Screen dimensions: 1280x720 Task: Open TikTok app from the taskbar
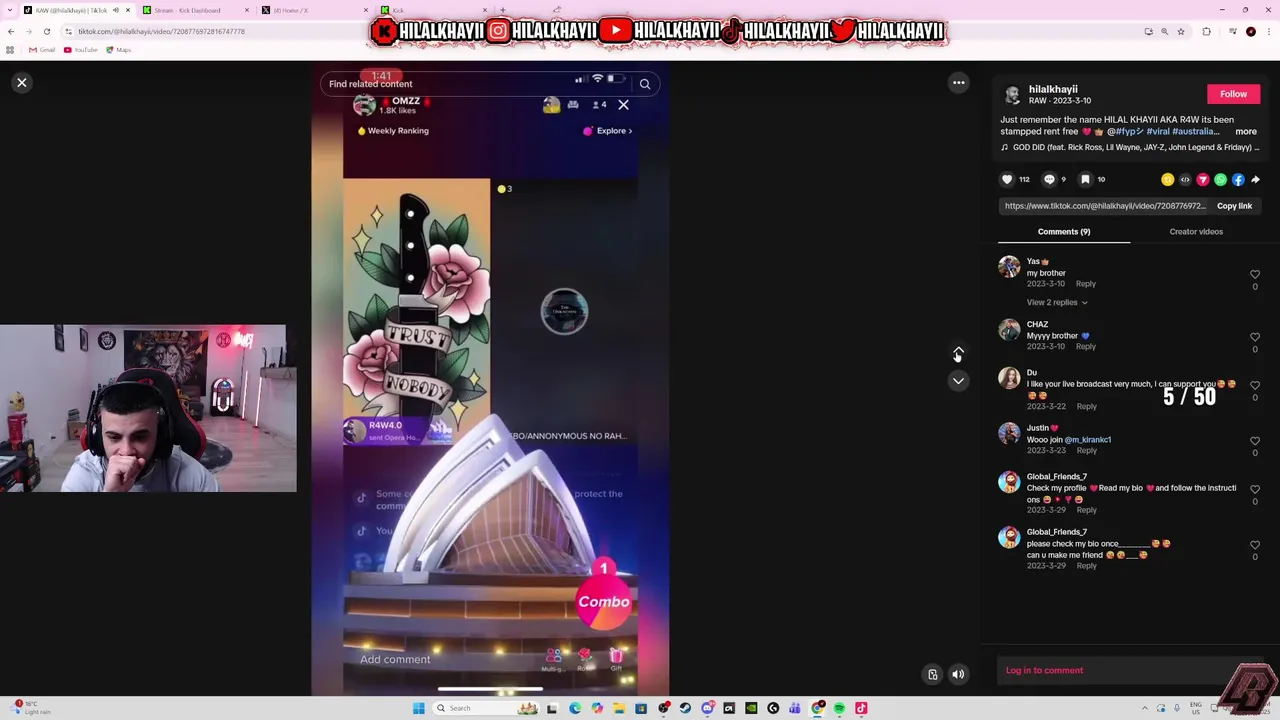pyautogui.click(x=860, y=708)
